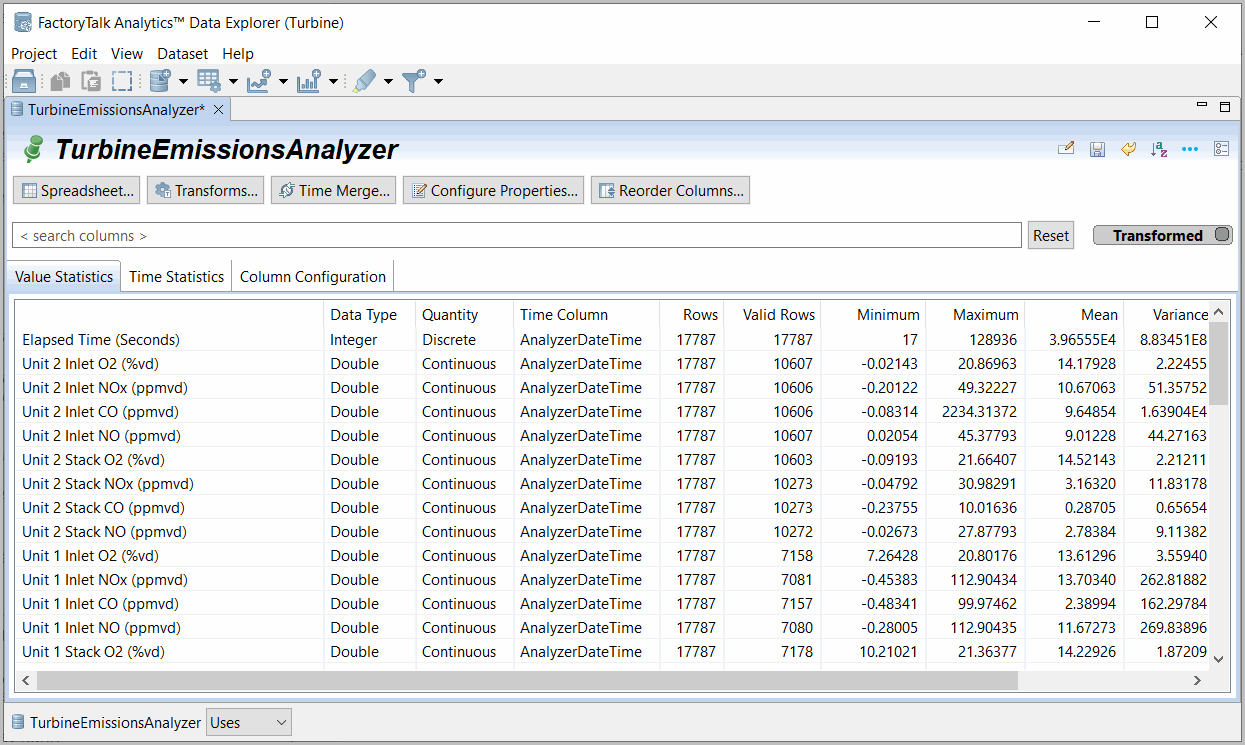This screenshot has width=1245, height=745.
Task: Click the vertical scrollbar up arrow
Action: pos(1218,314)
